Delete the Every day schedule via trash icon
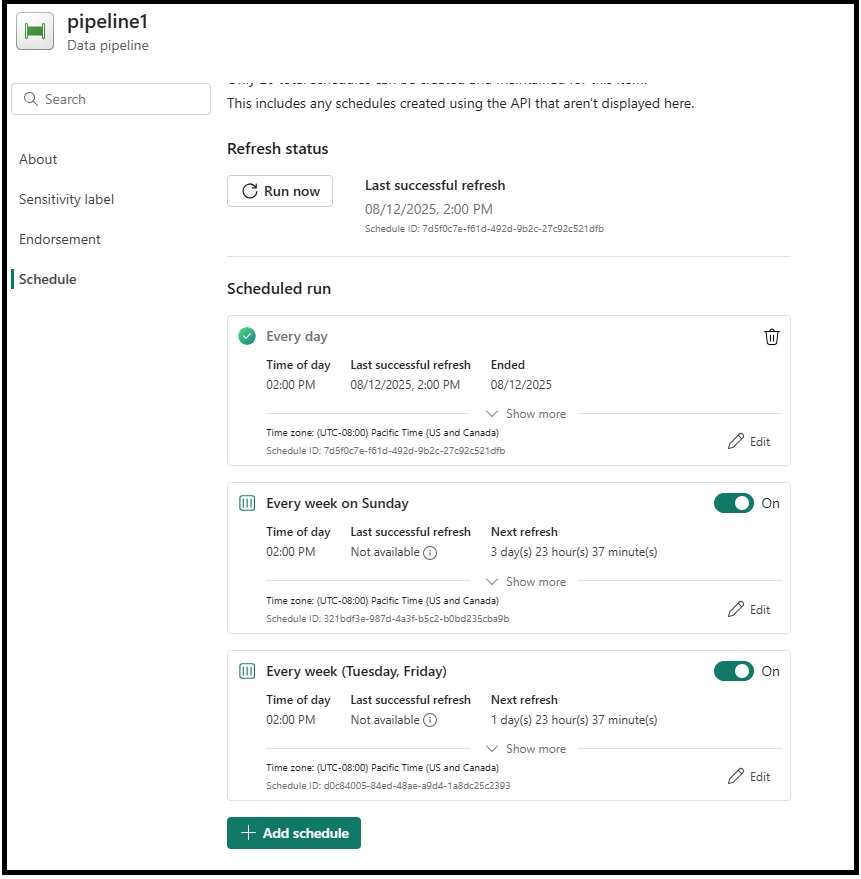Screen dimensions: 861x879 tap(771, 336)
